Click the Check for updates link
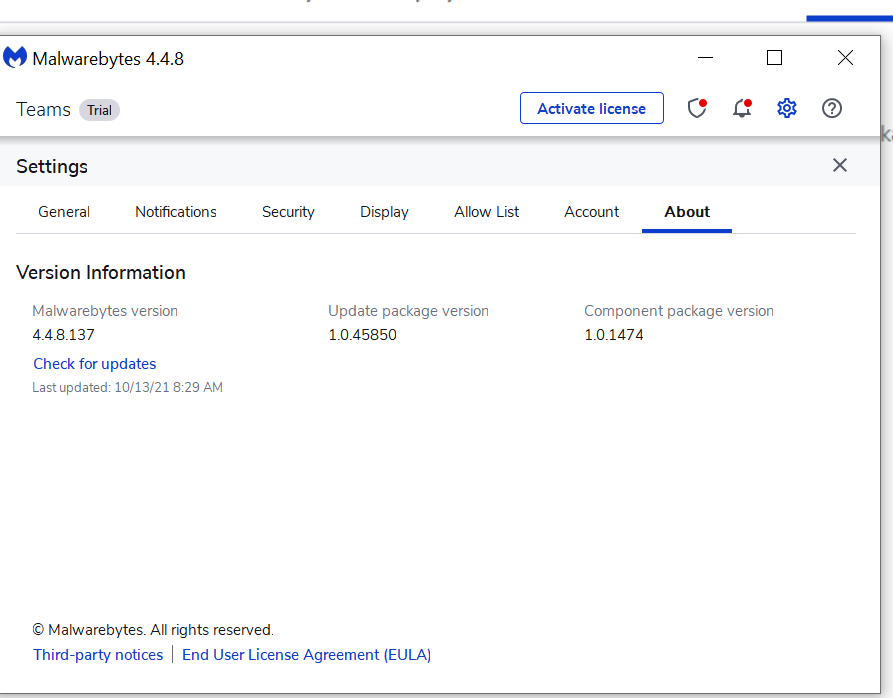Viewport: 893px width, 698px height. pos(95,364)
